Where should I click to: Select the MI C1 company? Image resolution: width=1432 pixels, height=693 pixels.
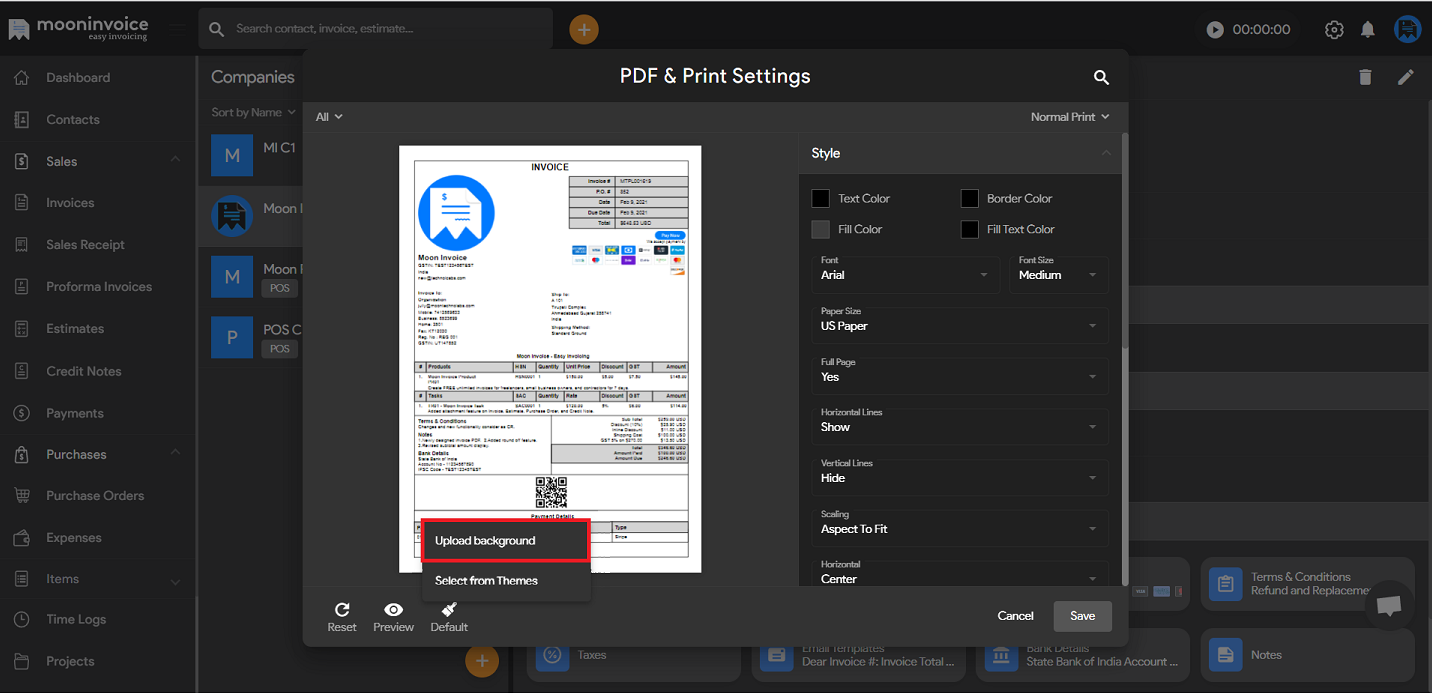click(x=250, y=155)
